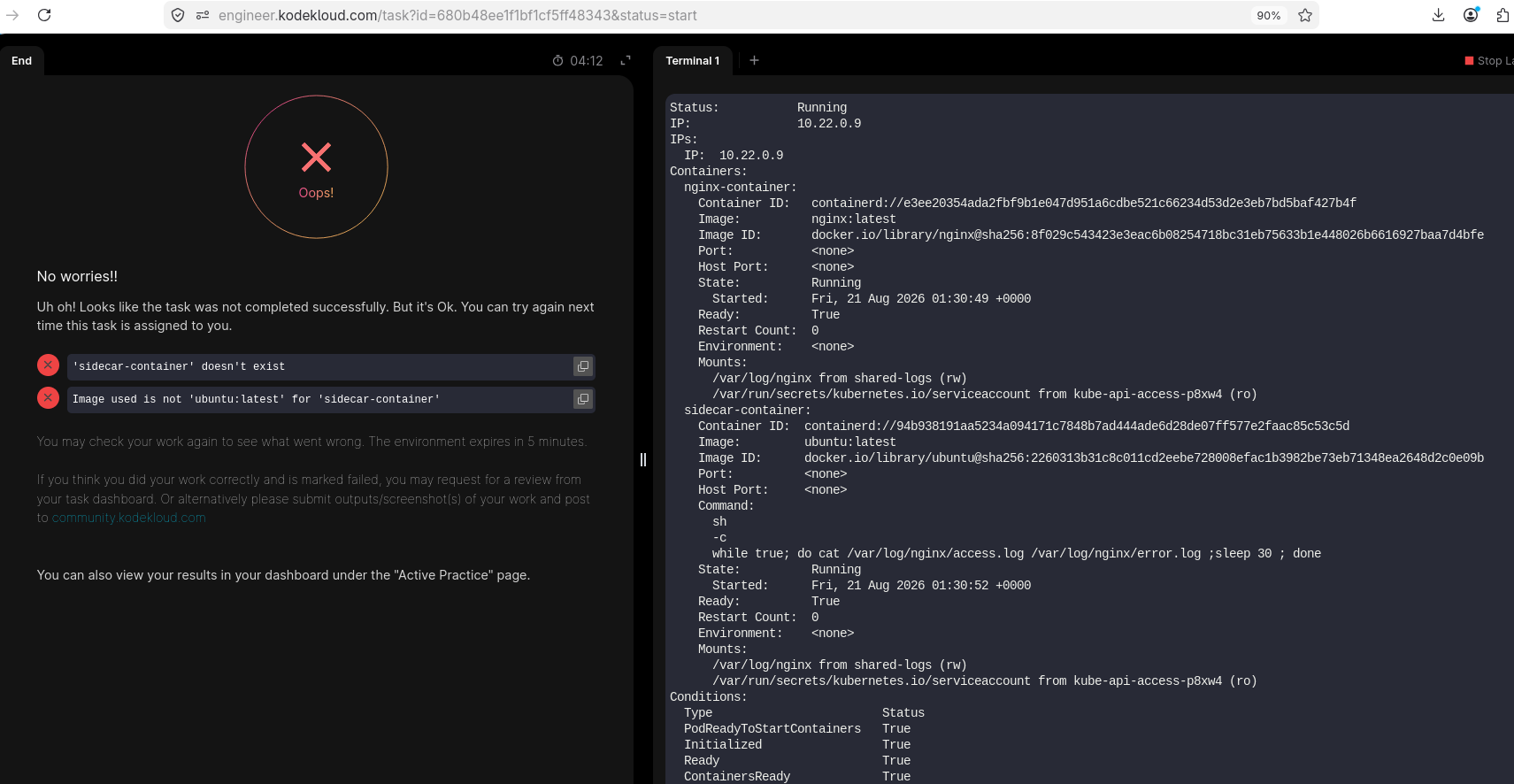
Task: Click the "ubuntu:latest" image value in the terminal
Action: point(850,442)
